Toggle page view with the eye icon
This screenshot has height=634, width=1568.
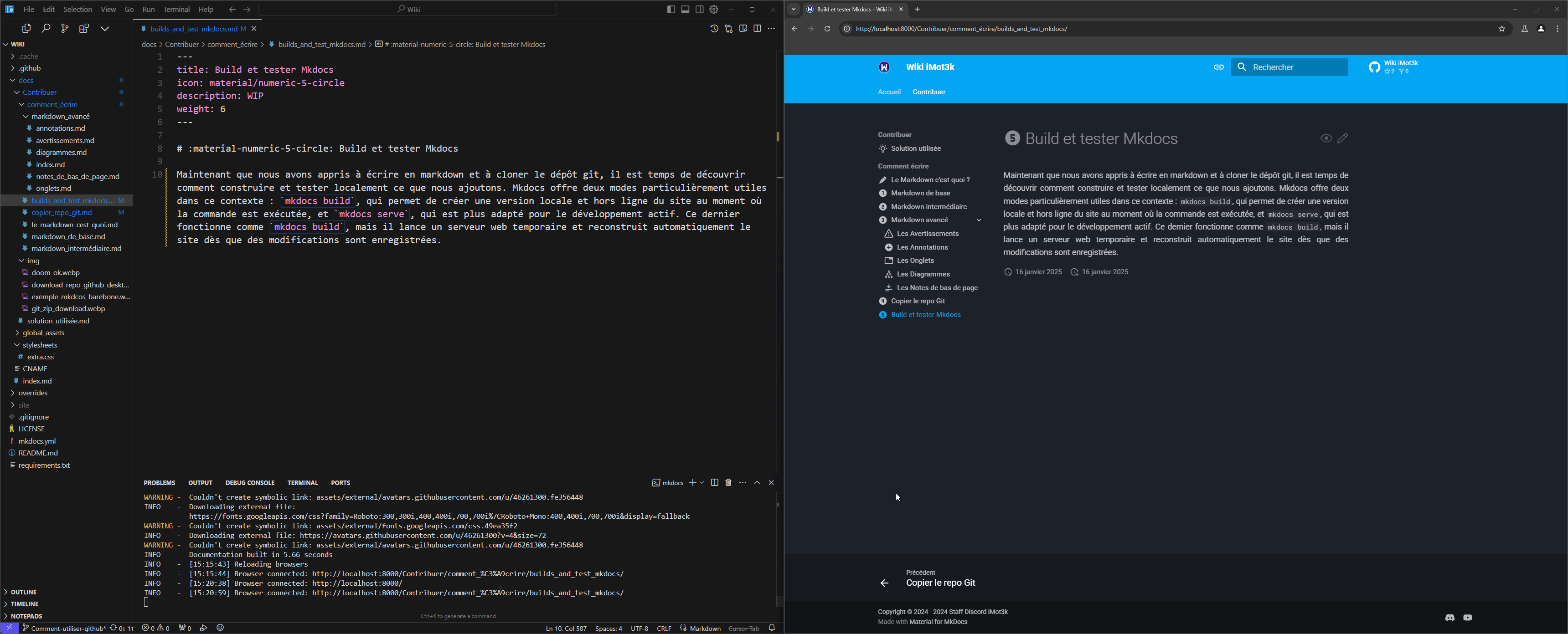point(1326,138)
